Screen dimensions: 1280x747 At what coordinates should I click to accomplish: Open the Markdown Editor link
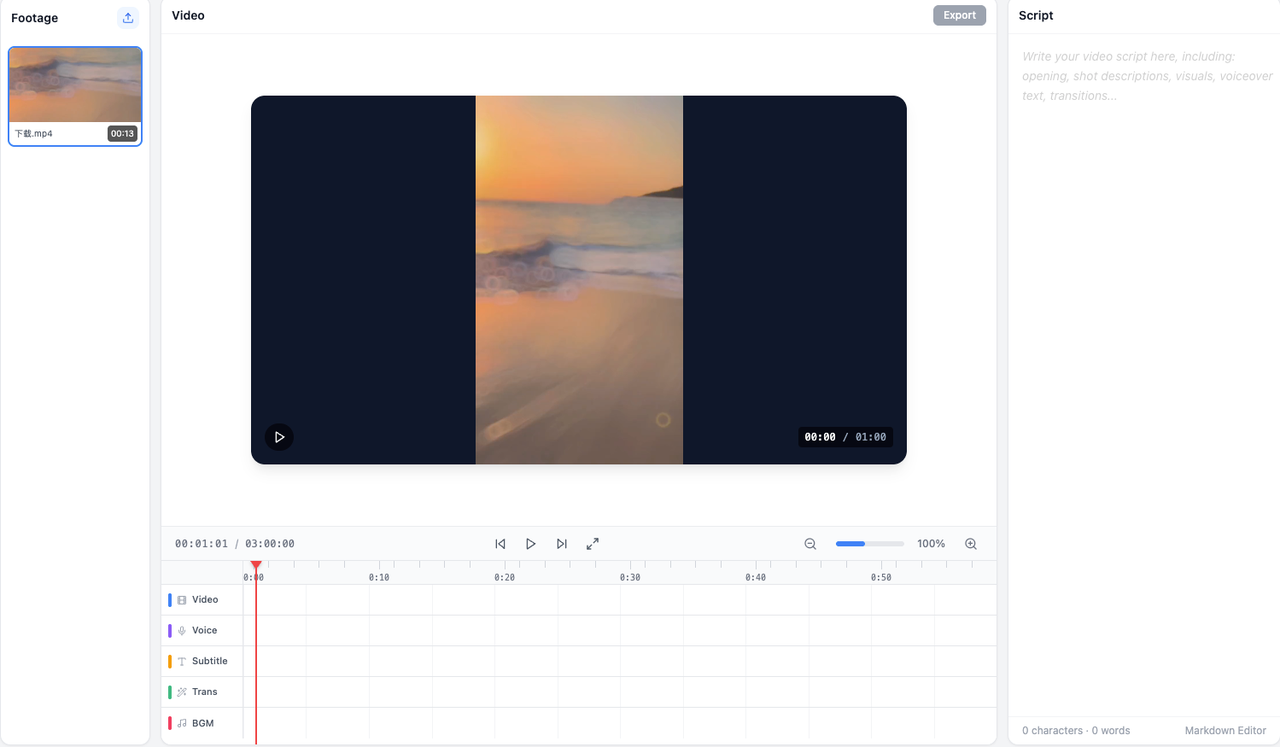[1225, 730]
